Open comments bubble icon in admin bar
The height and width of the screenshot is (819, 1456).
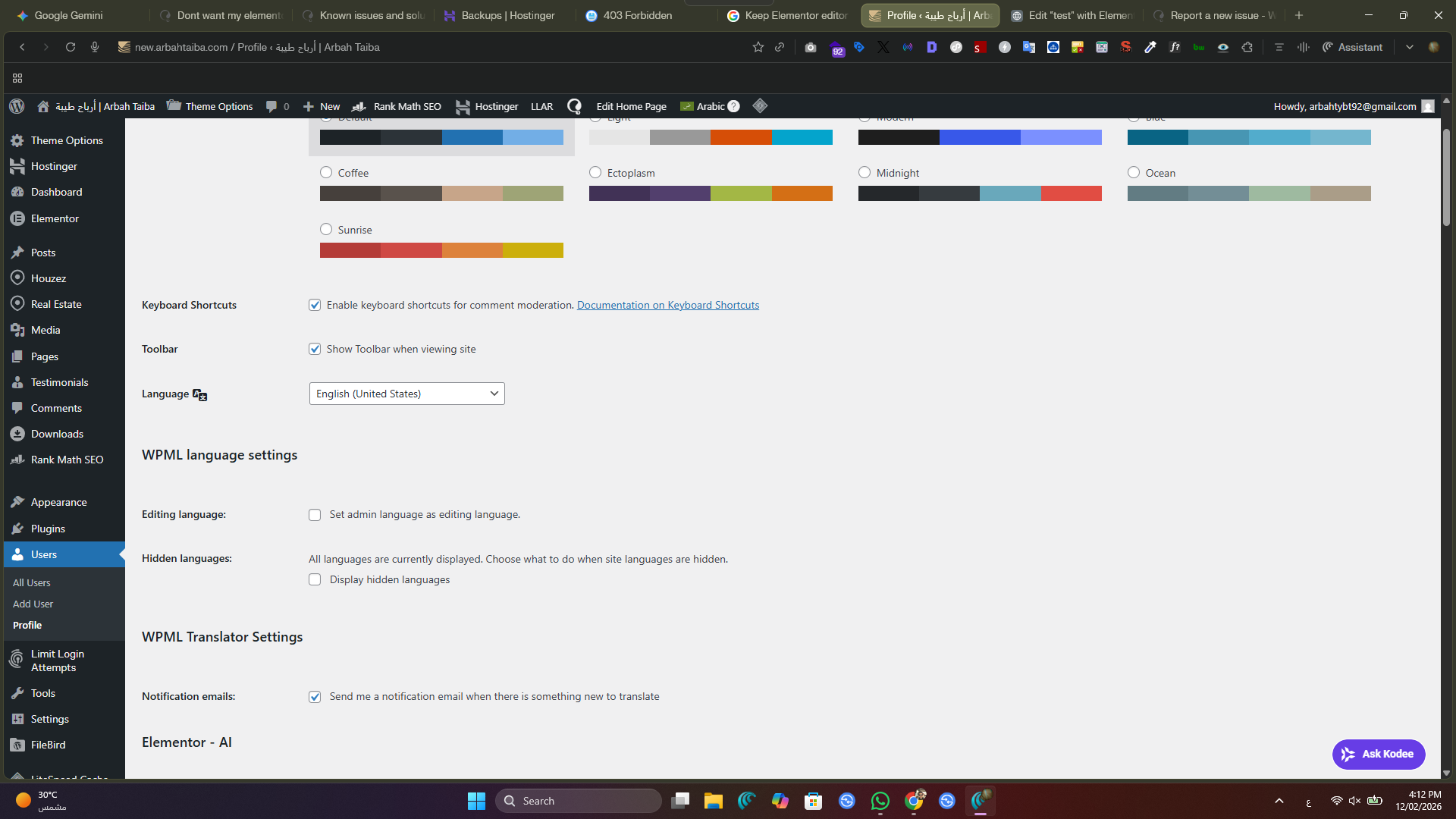(x=271, y=106)
